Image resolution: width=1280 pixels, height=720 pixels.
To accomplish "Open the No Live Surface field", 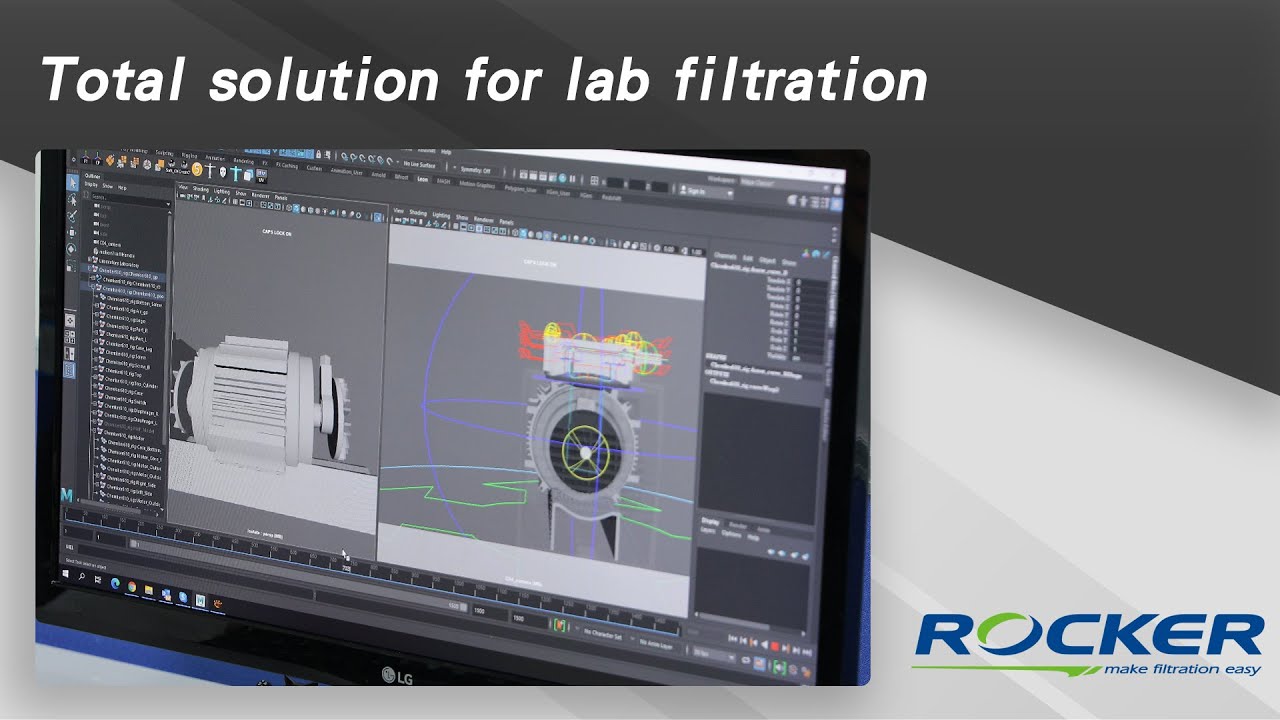I will pos(419,165).
